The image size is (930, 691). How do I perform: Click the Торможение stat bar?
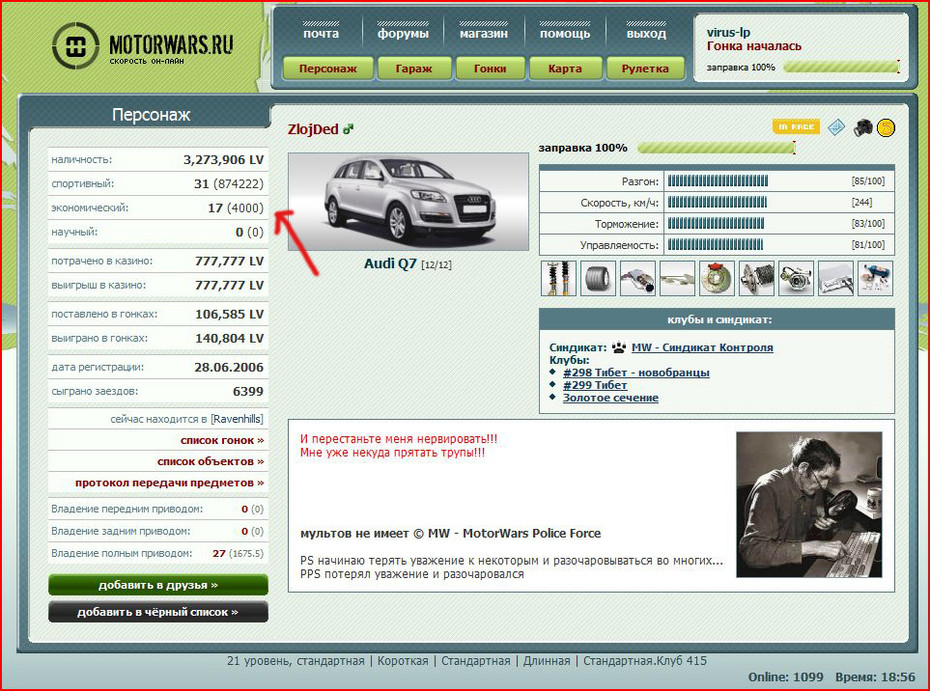point(716,224)
